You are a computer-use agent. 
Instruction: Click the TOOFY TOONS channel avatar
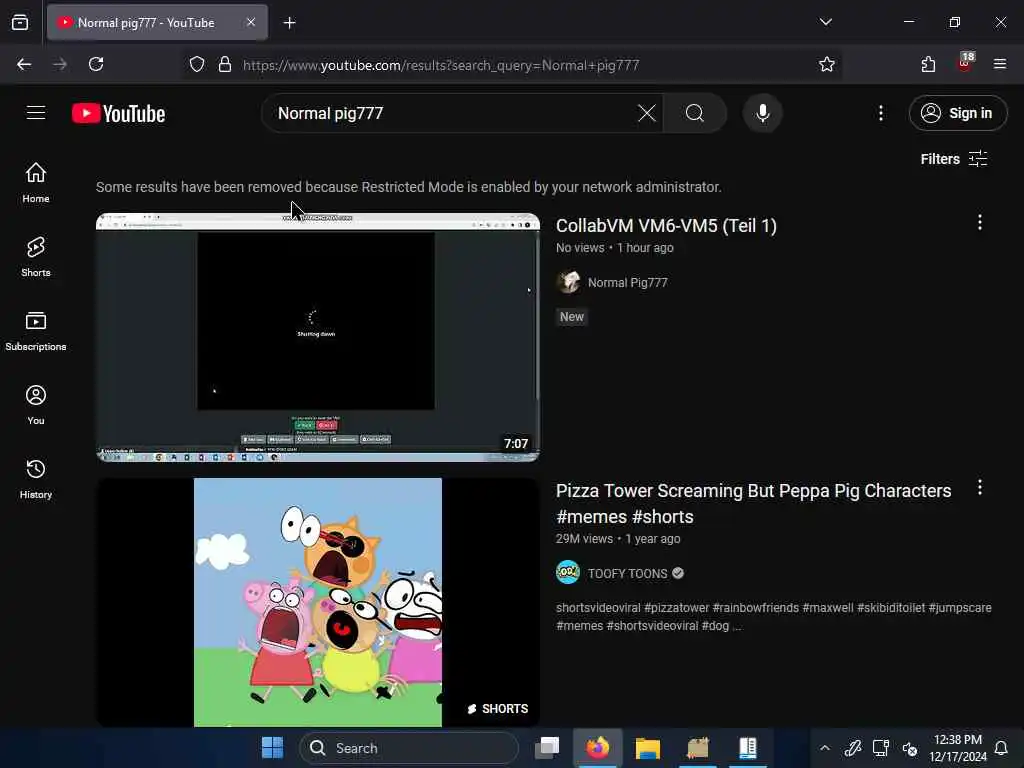568,573
